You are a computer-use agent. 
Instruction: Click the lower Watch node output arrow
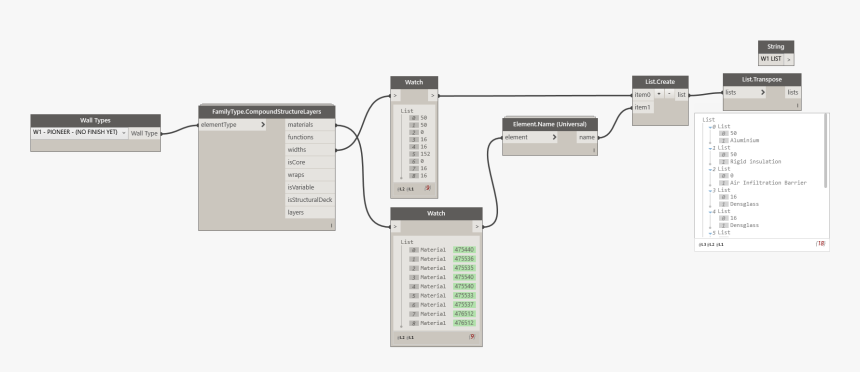tap(477, 226)
